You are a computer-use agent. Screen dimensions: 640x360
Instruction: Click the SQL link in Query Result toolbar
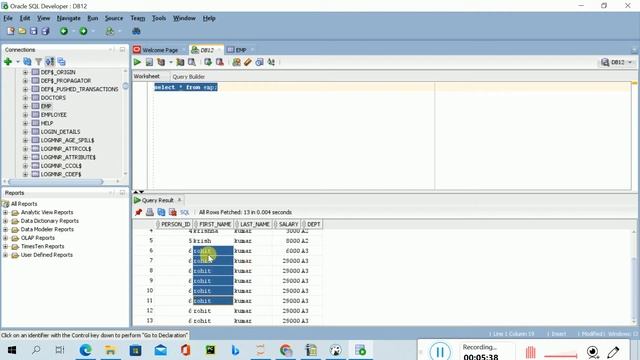[185, 212]
